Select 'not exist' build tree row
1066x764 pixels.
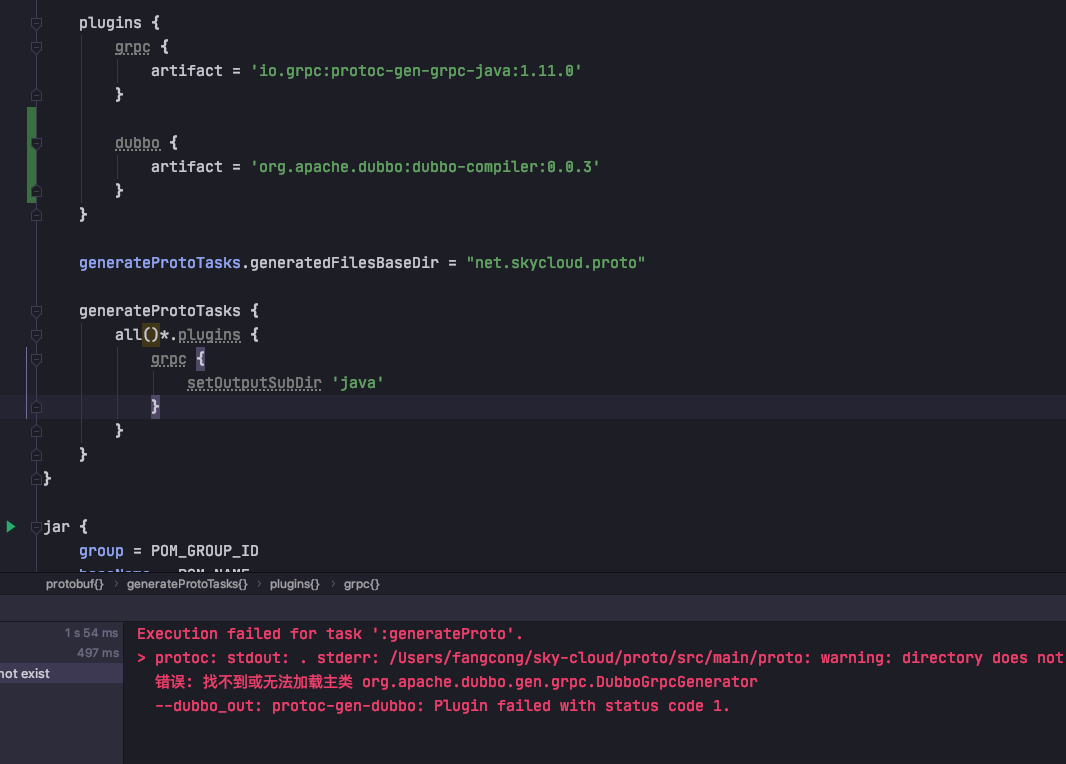coord(61,674)
